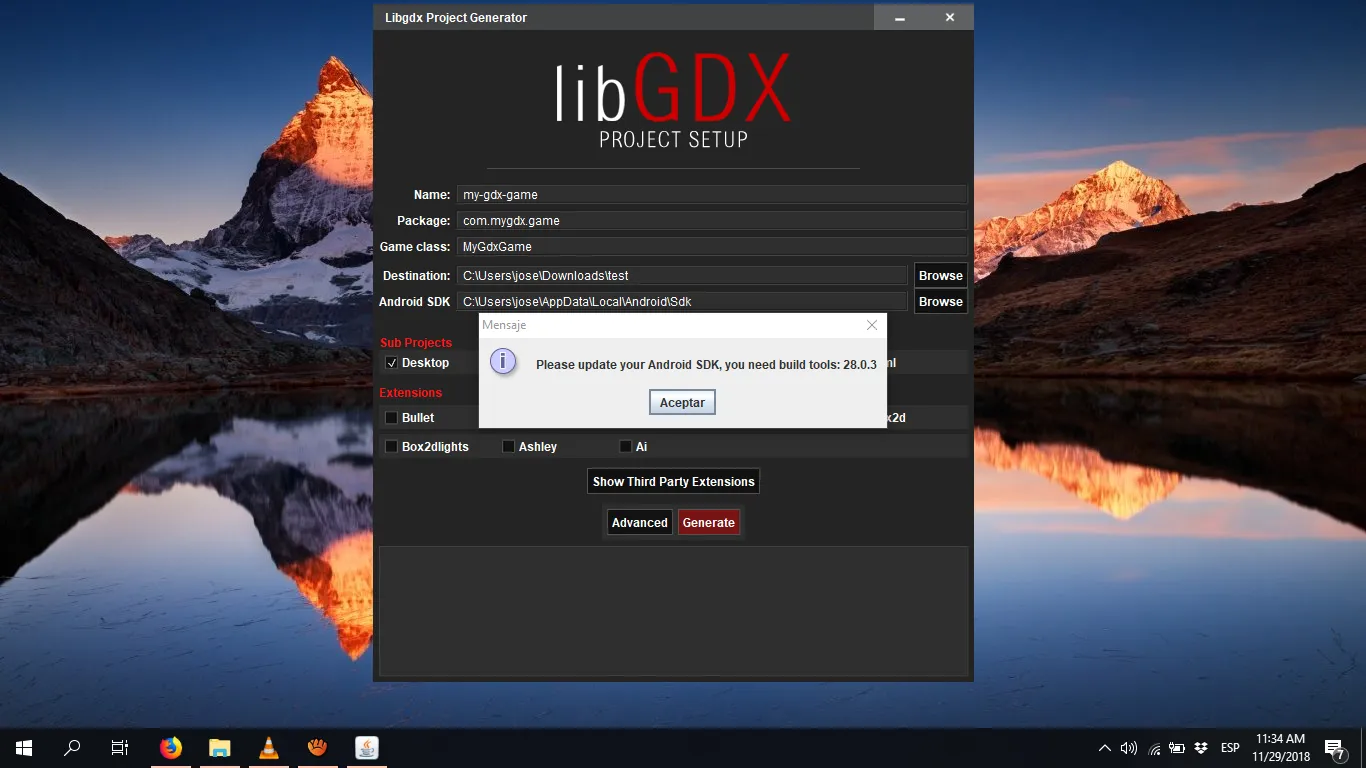
Task: Close the Mensaje dialog with its X
Action: pyautogui.click(x=872, y=325)
